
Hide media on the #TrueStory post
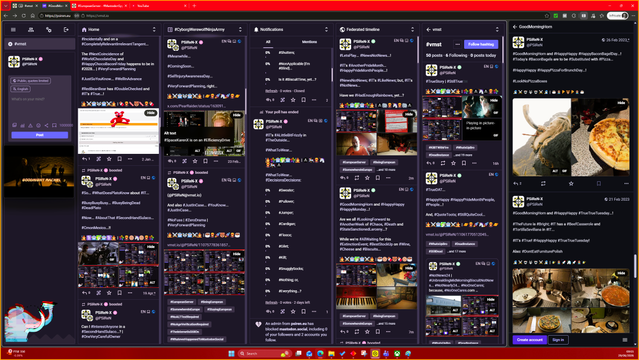tap(494, 100)
